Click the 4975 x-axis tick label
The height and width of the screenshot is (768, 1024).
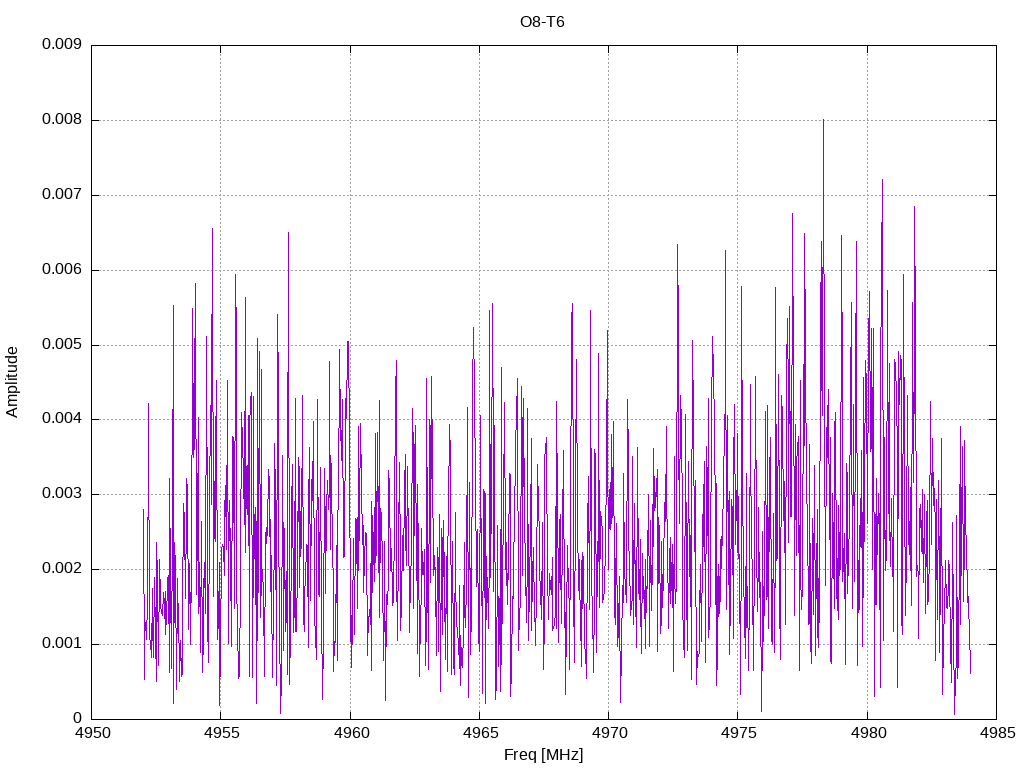click(x=738, y=733)
